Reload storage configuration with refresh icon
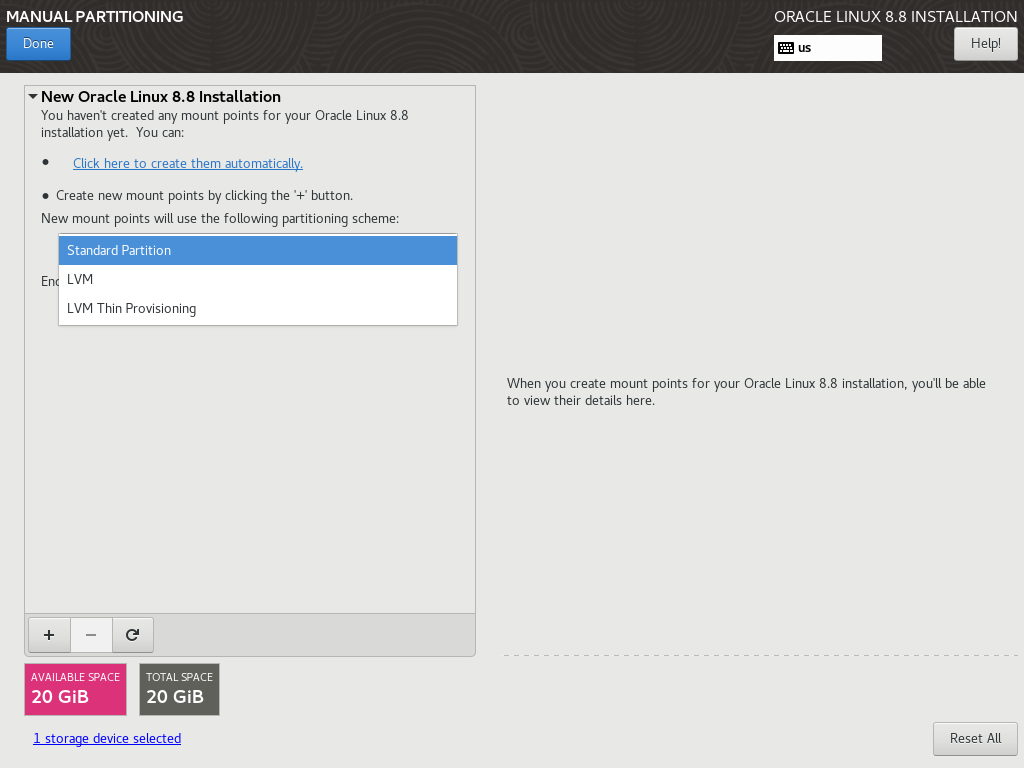The height and width of the screenshot is (768, 1024). 133,635
